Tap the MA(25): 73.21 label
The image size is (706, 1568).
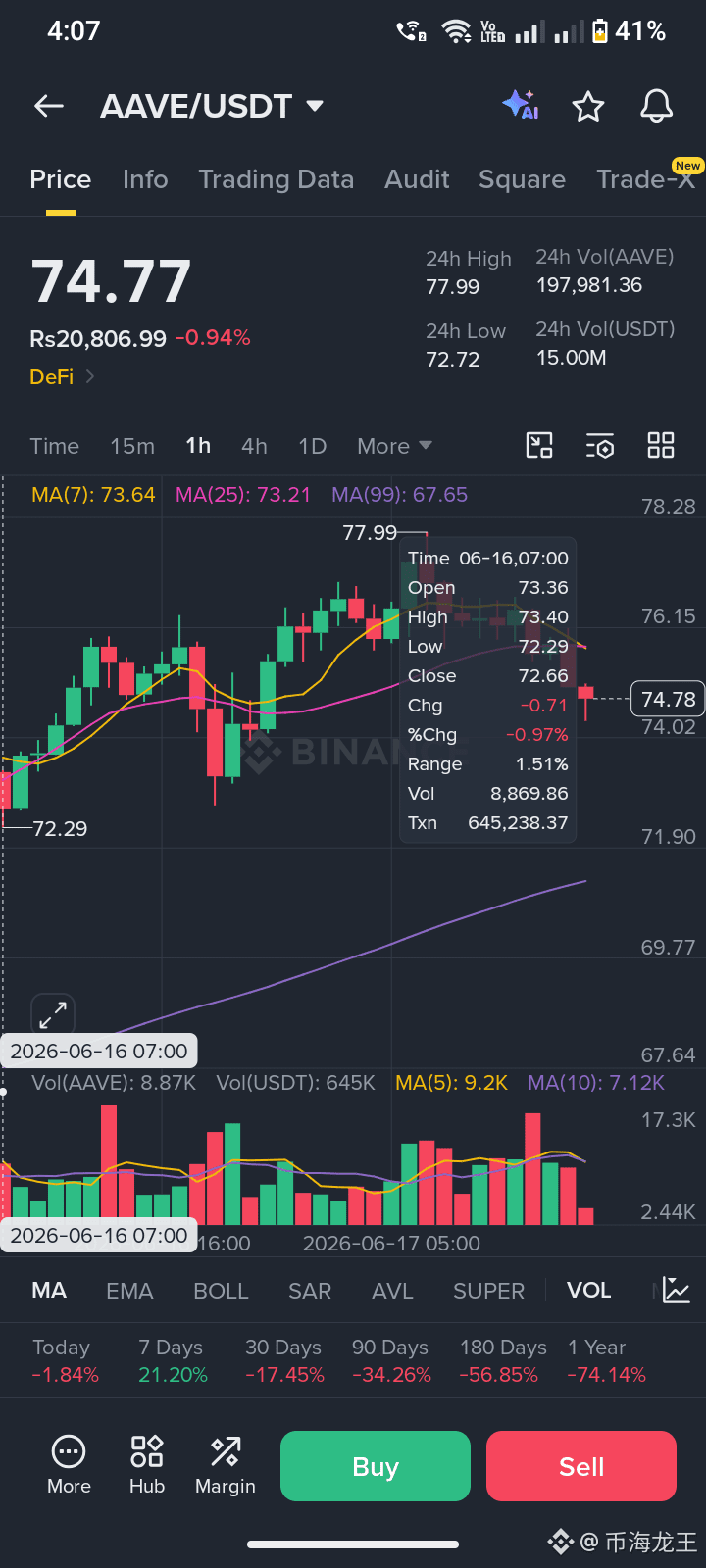pyautogui.click(x=242, y=495)
